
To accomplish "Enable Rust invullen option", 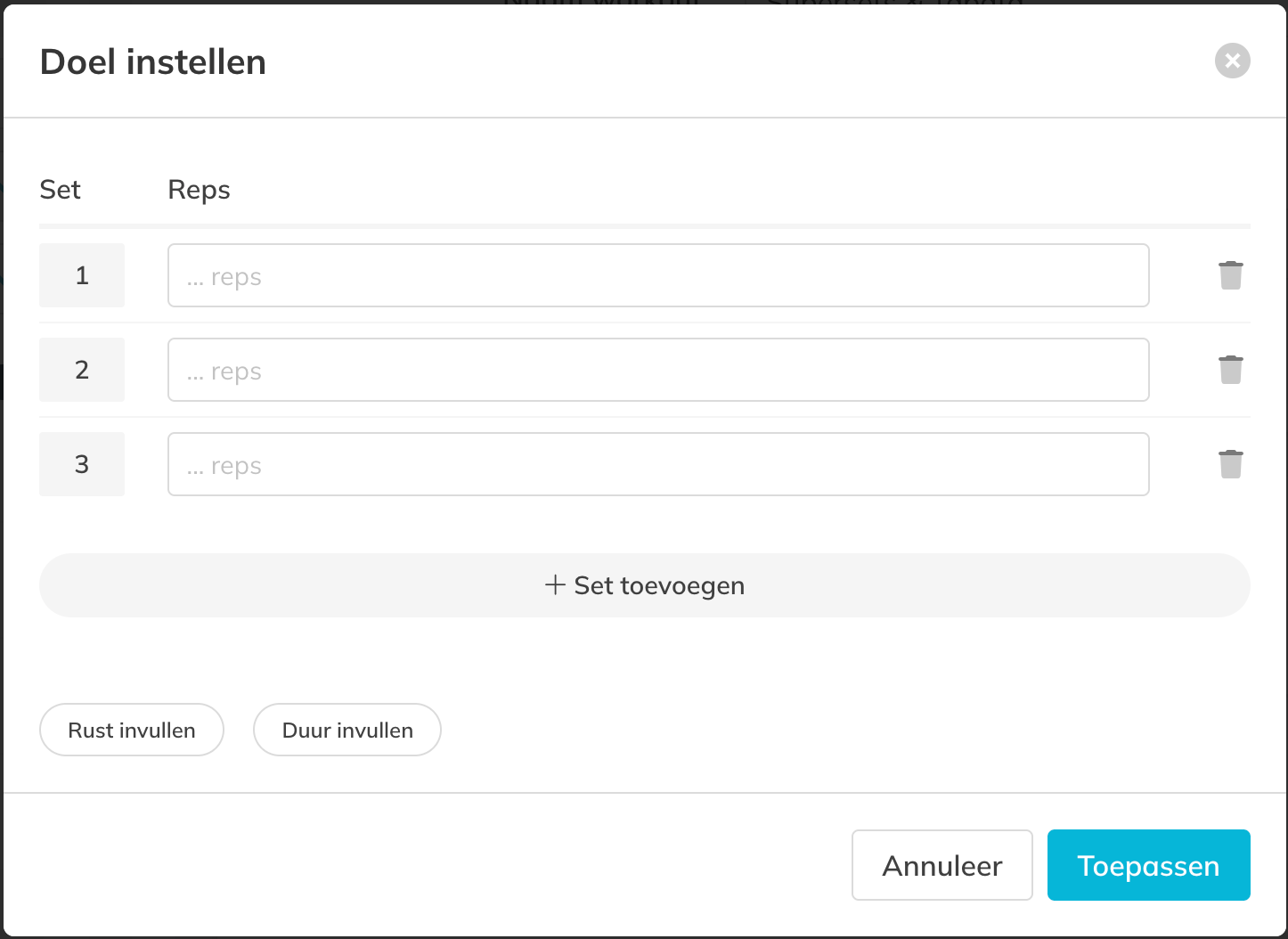I will point(132,730).
